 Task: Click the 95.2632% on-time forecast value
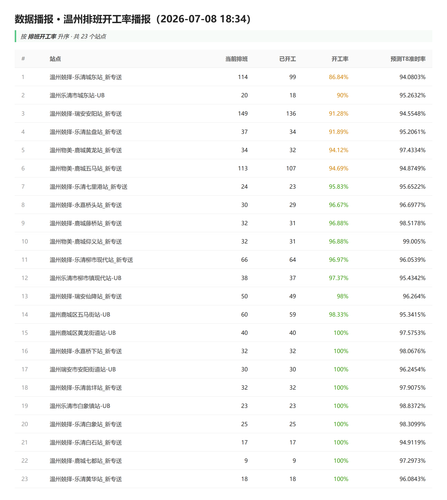(413, 96)
